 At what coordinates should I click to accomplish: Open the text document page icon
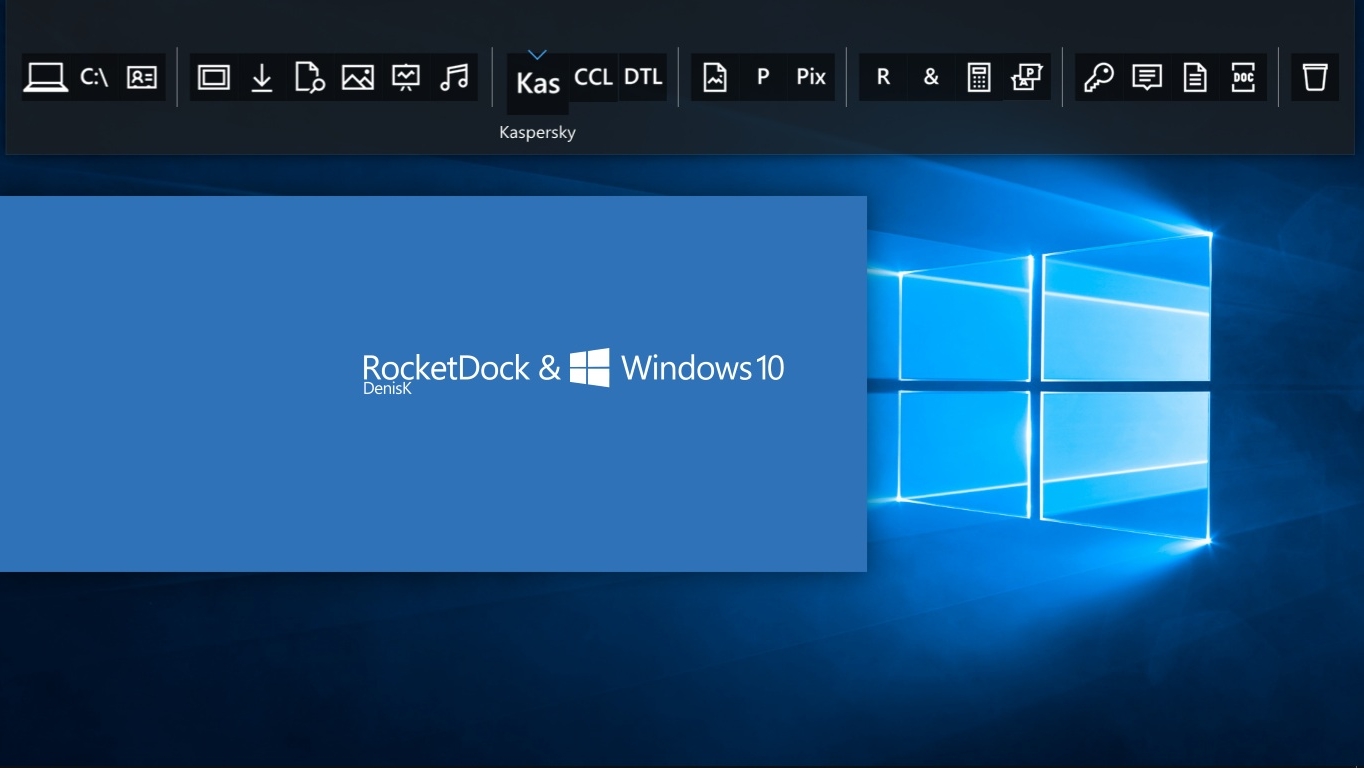point(1195,77)
